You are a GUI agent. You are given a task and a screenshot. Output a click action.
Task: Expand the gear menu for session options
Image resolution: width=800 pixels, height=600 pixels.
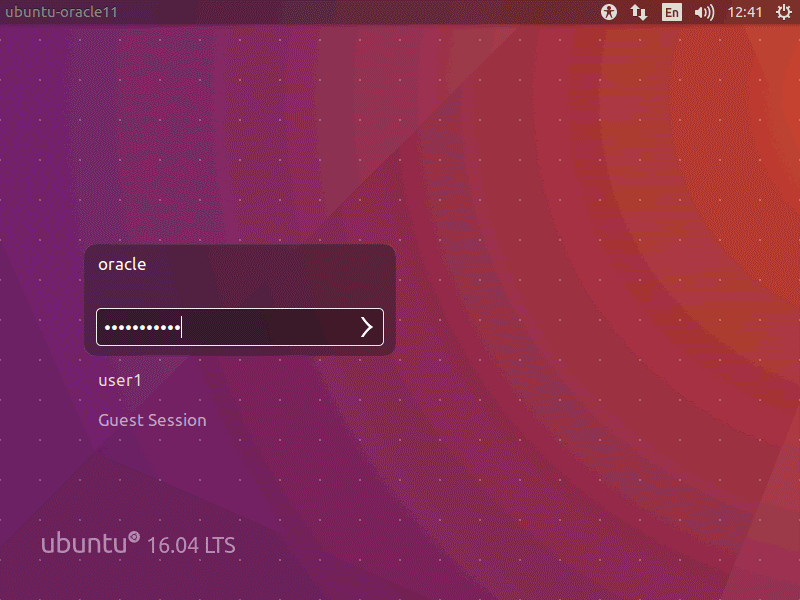click(785, 12)
